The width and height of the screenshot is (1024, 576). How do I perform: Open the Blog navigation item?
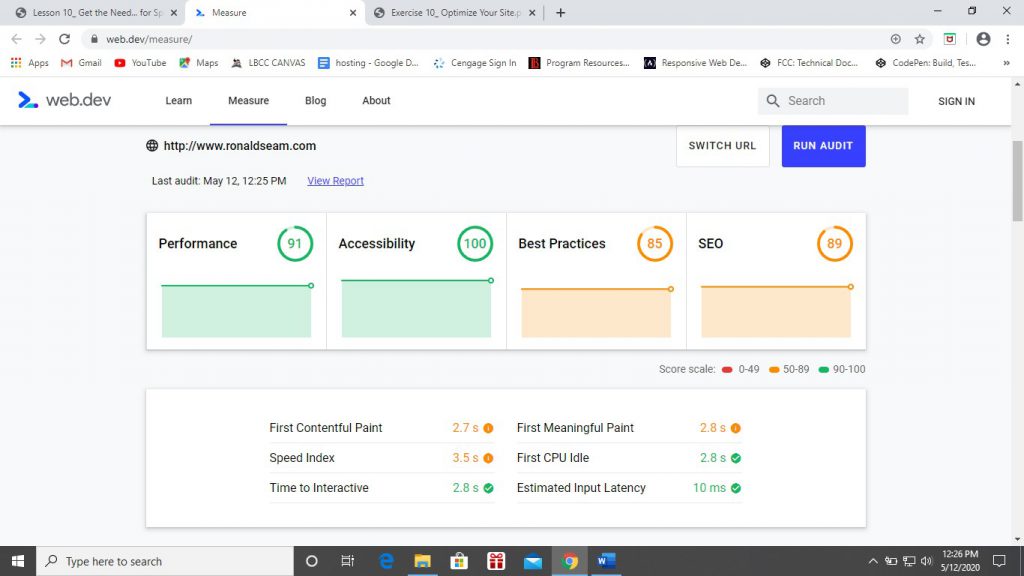pos(315,101)
